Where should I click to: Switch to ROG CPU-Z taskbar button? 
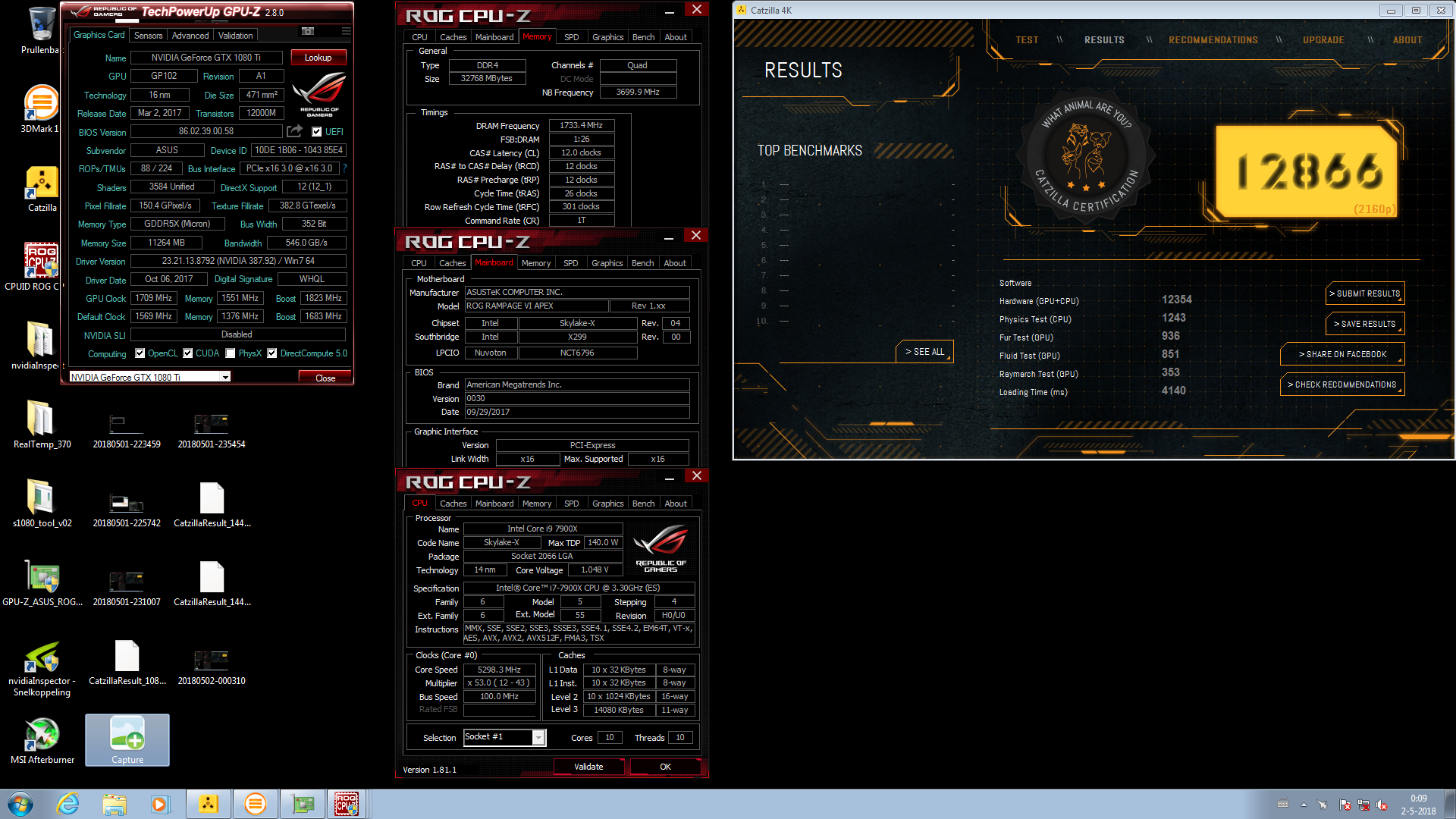click(x=347, y=804)
